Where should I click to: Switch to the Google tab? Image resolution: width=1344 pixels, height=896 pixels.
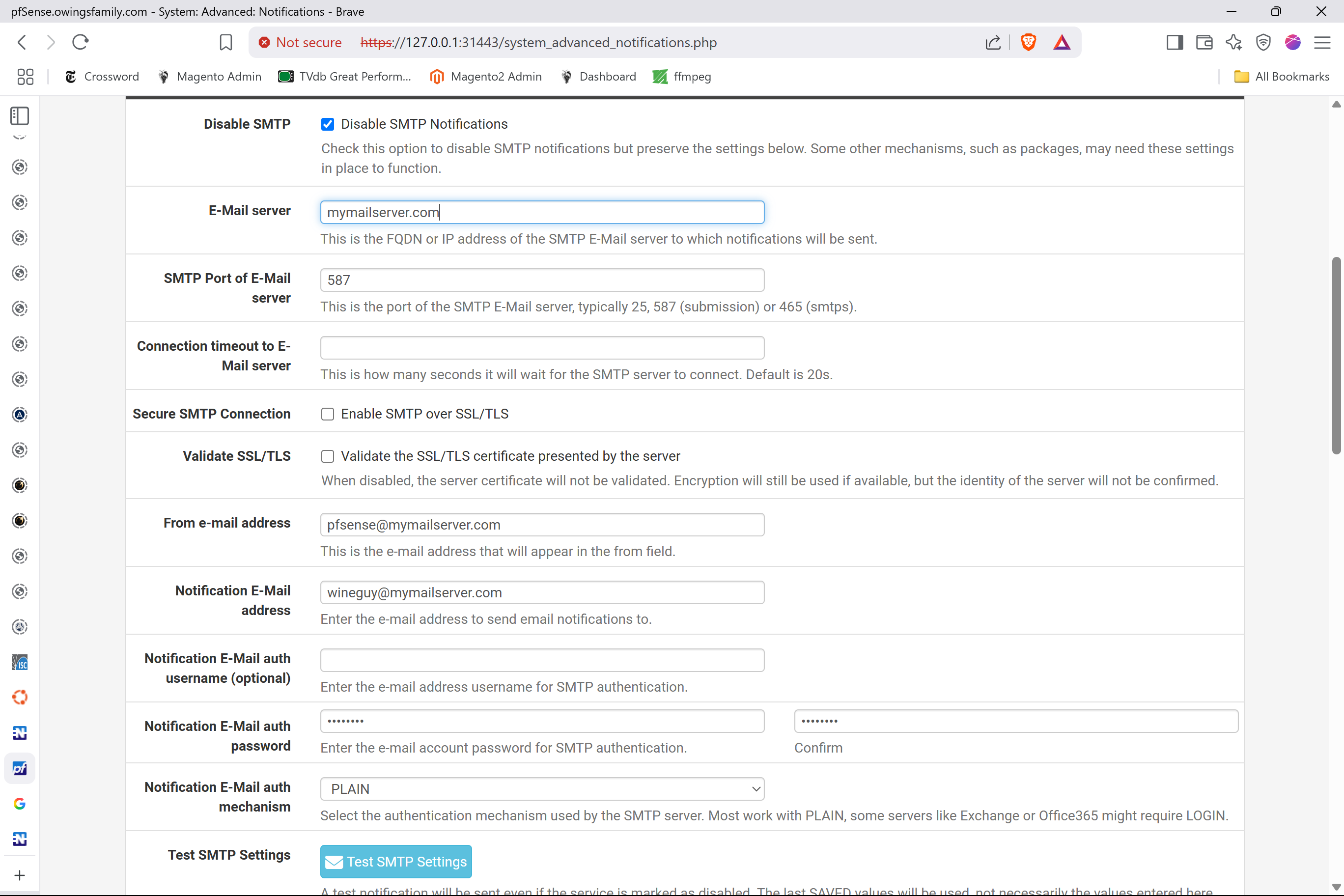(x=20, y=804)
